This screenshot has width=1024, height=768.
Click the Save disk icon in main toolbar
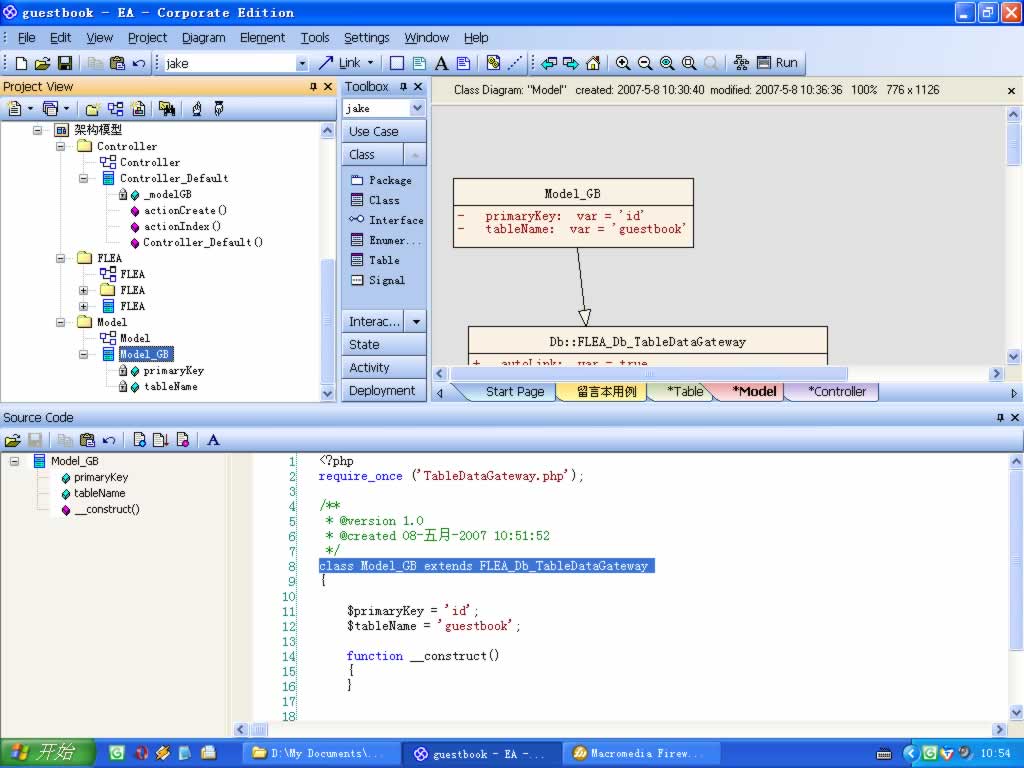[x=65, y=63]
